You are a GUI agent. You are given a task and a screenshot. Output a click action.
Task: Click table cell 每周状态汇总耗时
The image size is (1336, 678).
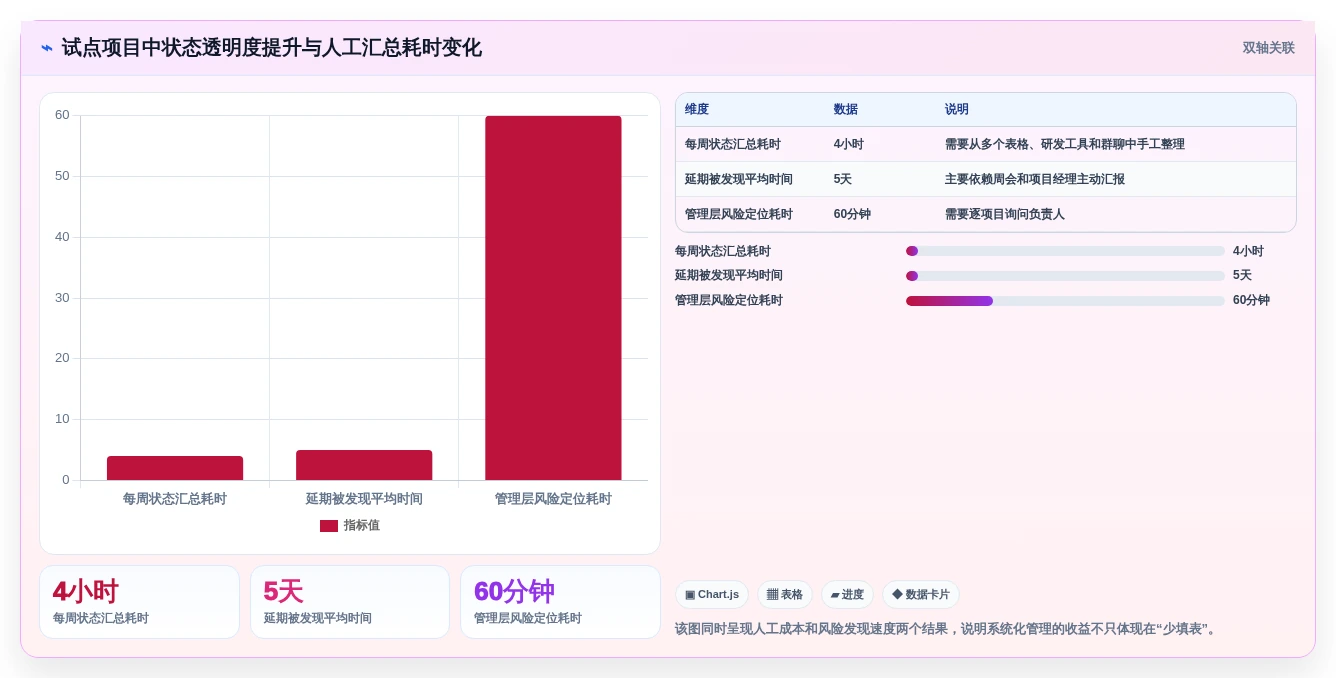point(733,145)
